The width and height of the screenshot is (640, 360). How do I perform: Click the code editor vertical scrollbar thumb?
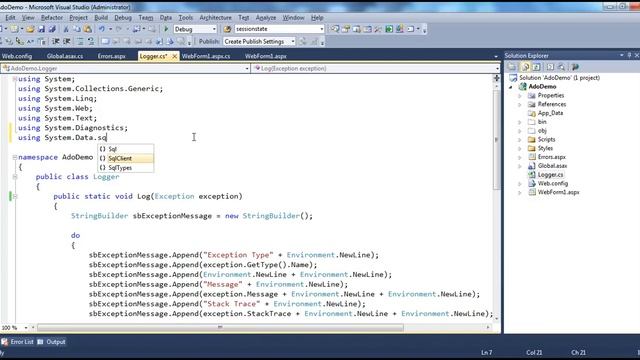coord(496,140)
